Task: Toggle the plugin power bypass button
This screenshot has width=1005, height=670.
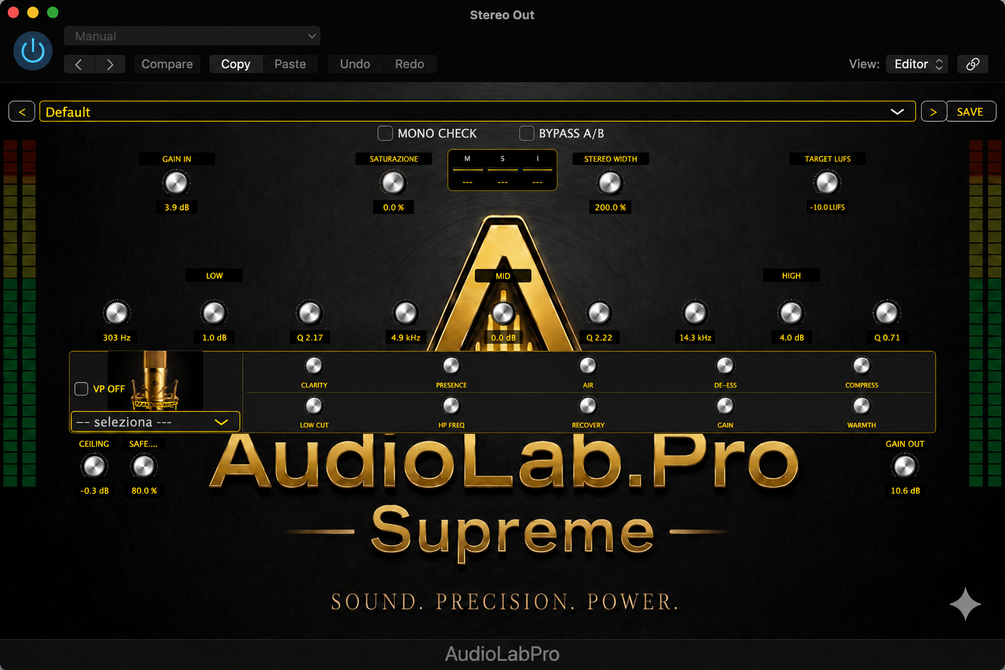Action: point(33,51)
